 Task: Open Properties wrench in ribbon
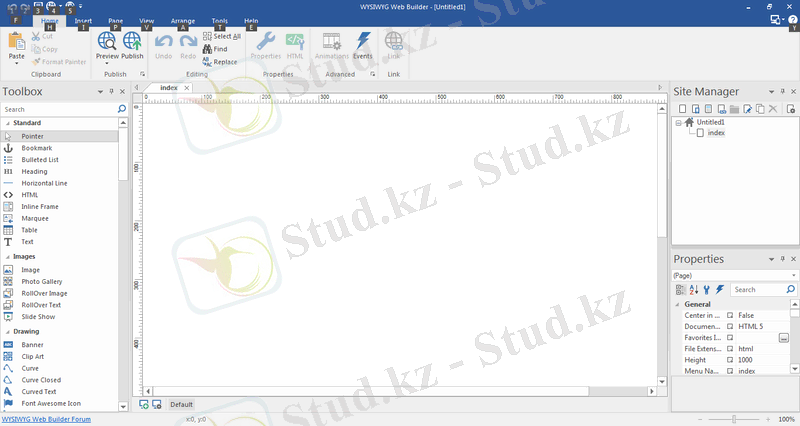266,46
